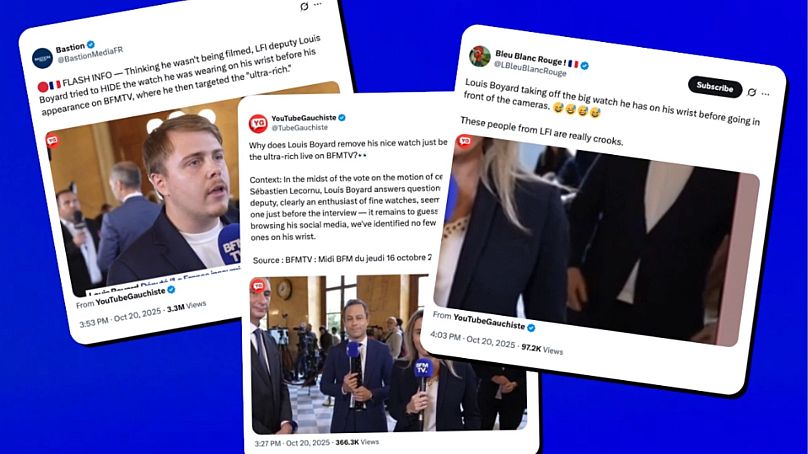
Task: Play the video in Bleu Blanc Rouge post
Action: click(x=596, y=241)
